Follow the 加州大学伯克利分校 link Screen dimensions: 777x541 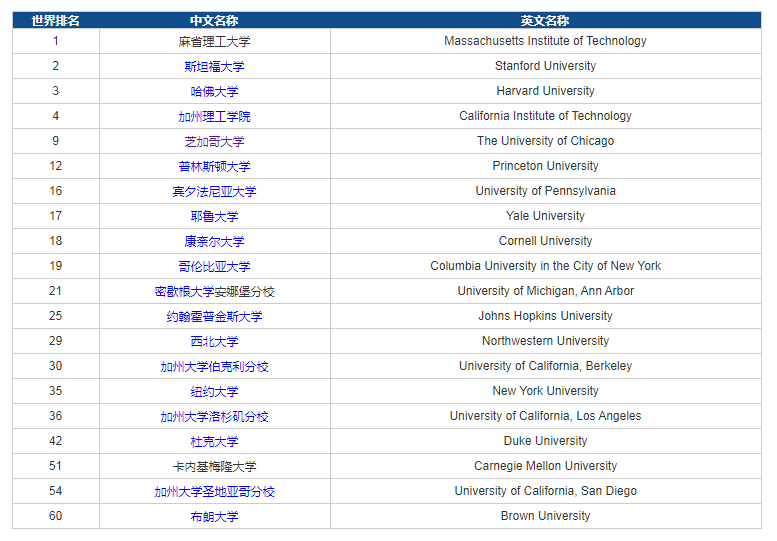(214, 366)
